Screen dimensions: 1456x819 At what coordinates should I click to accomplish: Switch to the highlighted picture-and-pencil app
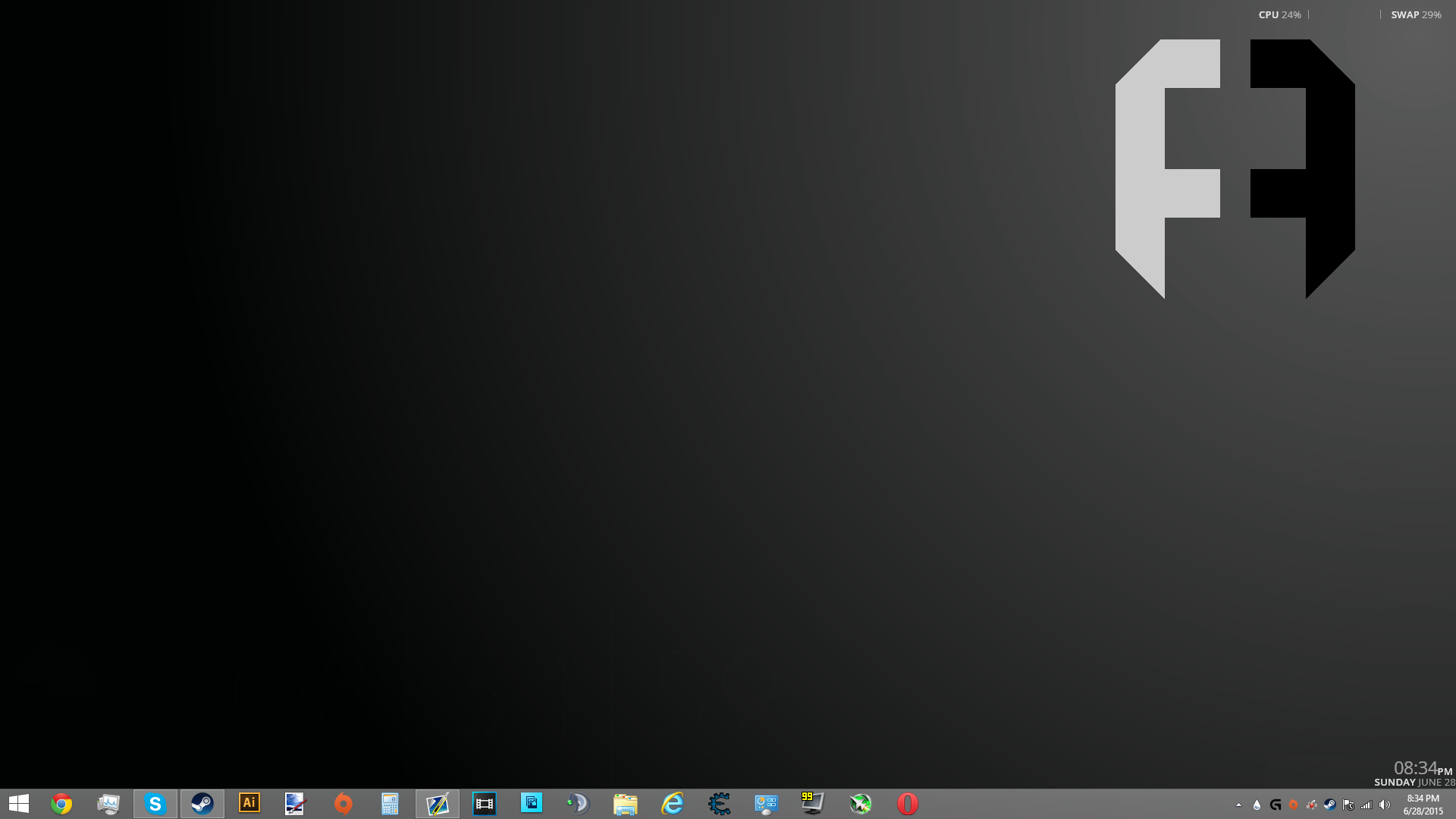(x=438, y=804)
